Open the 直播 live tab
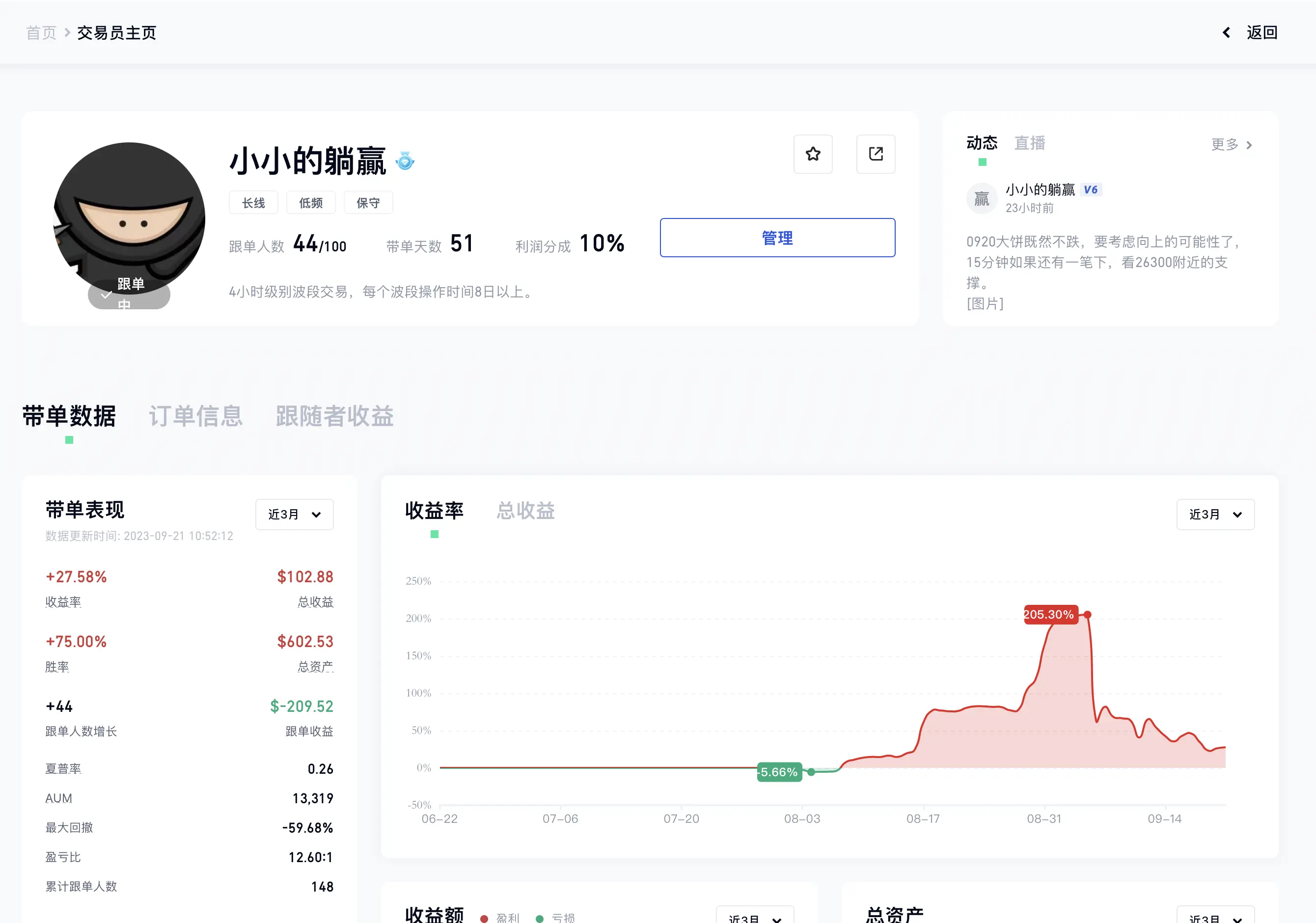This screenshot has height=923, width=1316. pos(1029,143)
